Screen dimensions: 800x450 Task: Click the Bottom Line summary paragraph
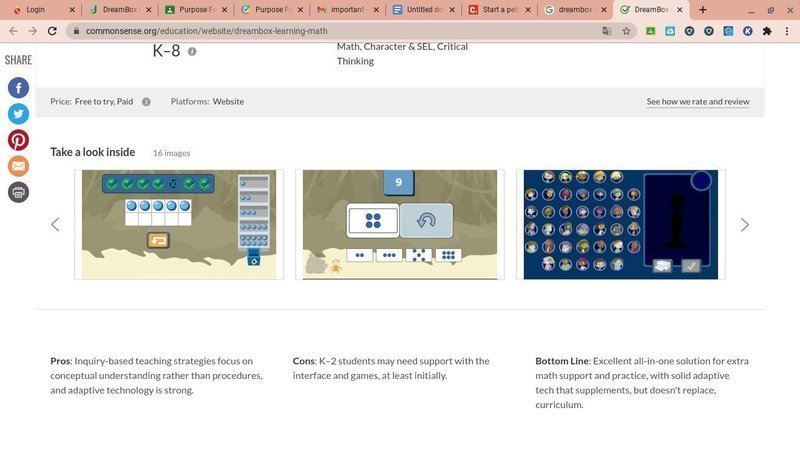point(642,383)
